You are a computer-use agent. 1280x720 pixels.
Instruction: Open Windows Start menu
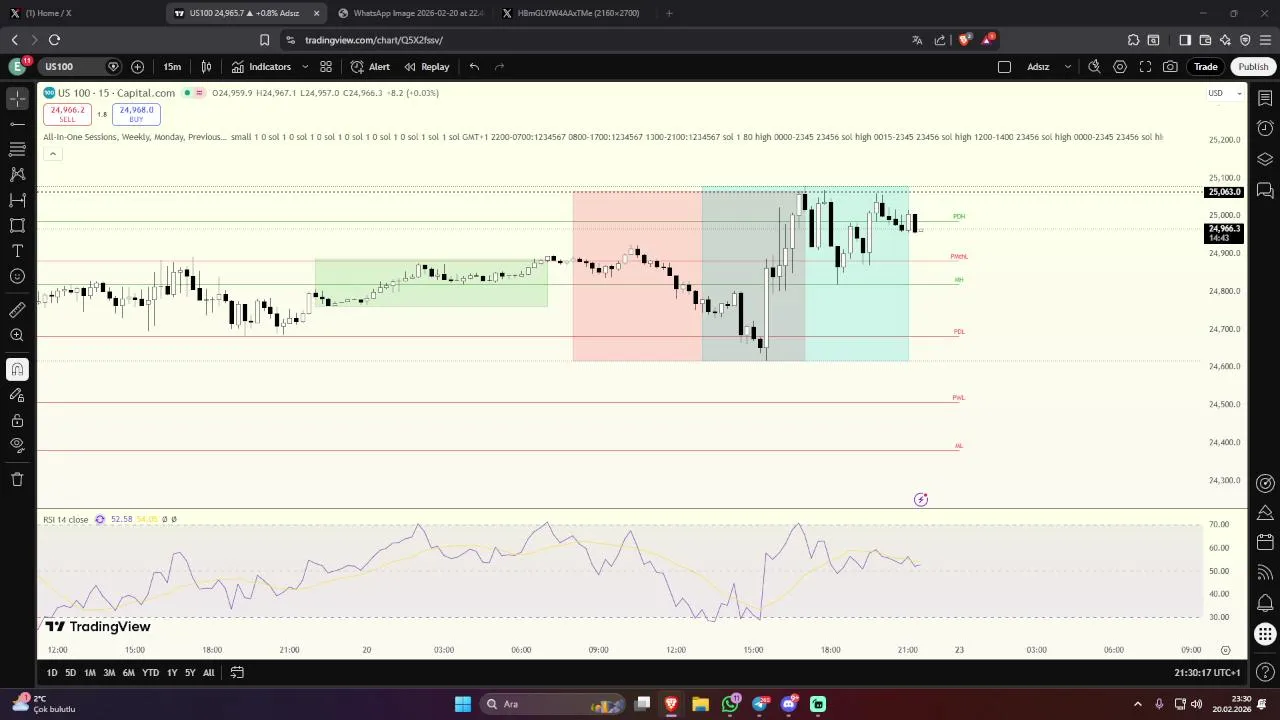pyautogui.click(x=463, y=704)
